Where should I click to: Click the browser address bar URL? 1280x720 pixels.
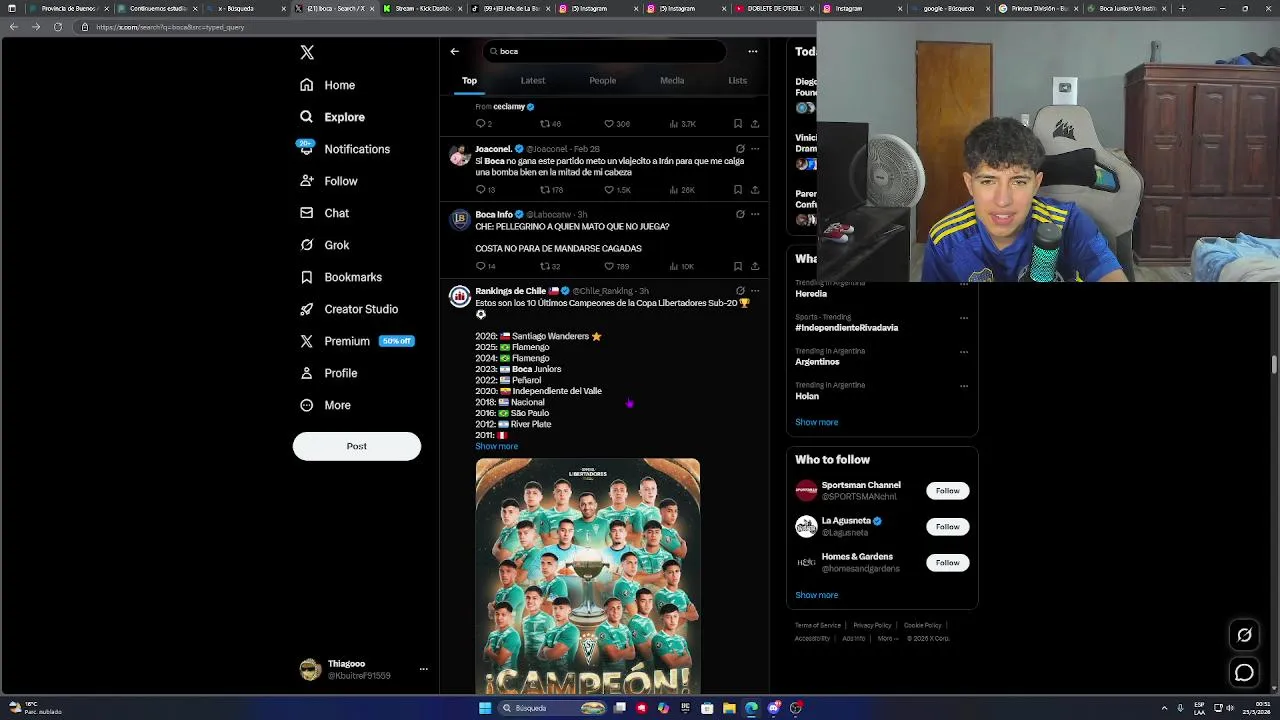(170, 27)
